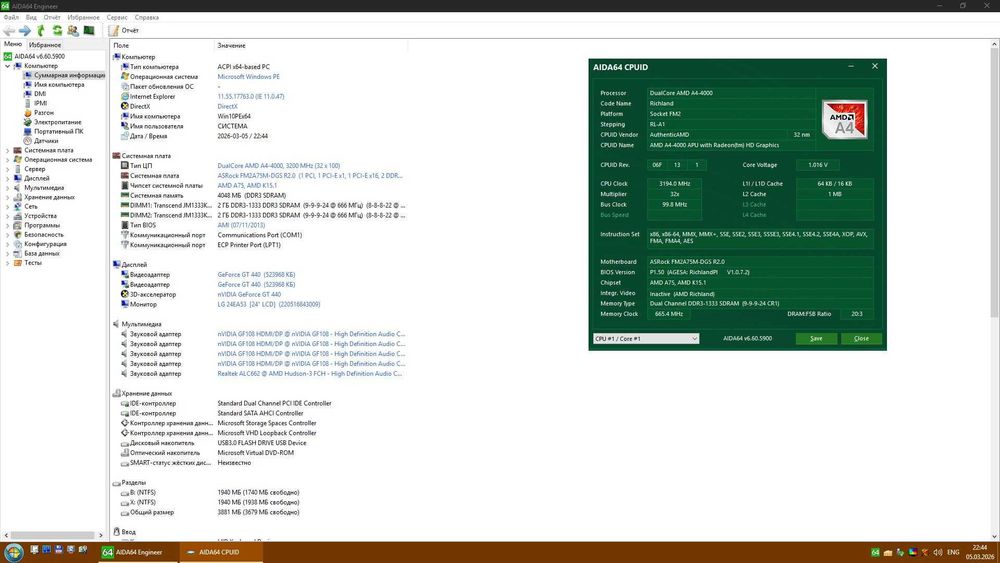
Task: Click the green Refresh toolbar icon
Action: coord(57,31)
